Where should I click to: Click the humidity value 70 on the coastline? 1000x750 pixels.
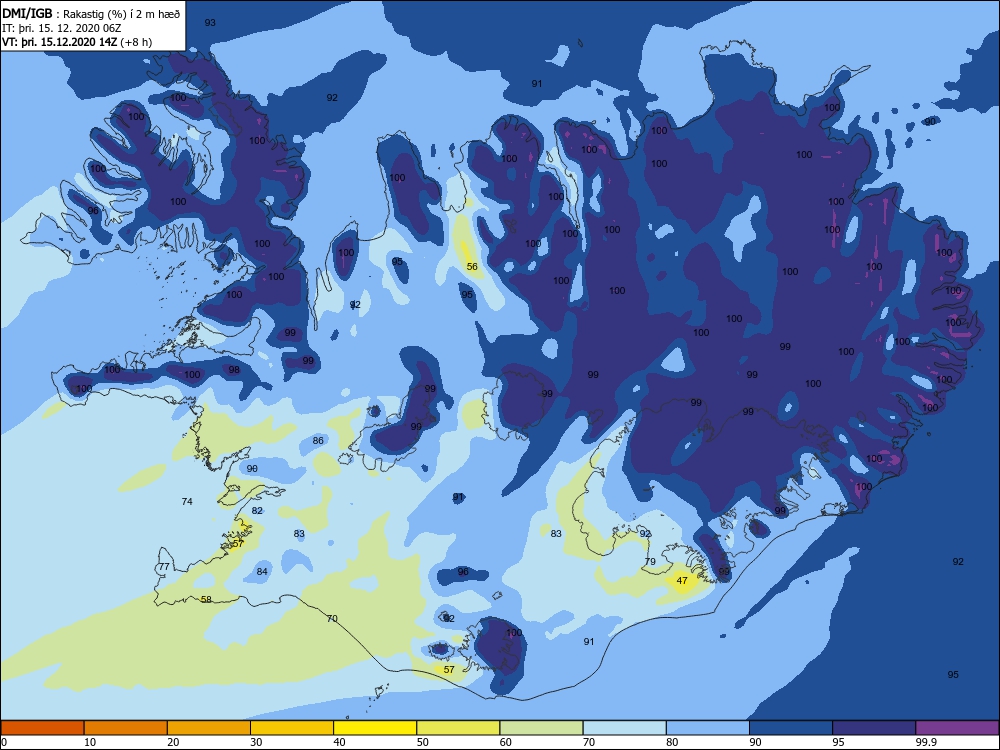click(332, 618)
